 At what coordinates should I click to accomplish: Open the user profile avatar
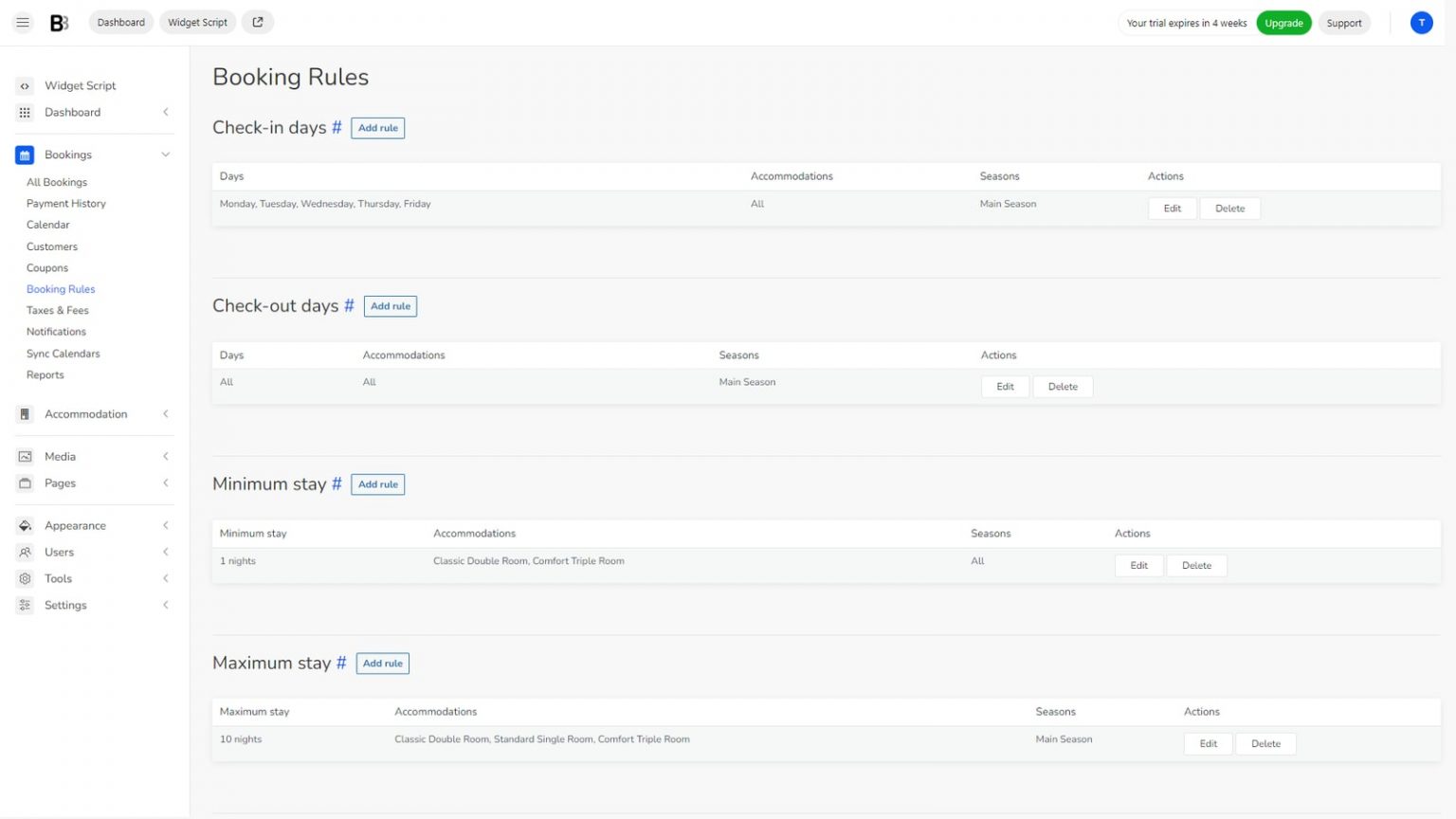click(x=1421, y=22)
